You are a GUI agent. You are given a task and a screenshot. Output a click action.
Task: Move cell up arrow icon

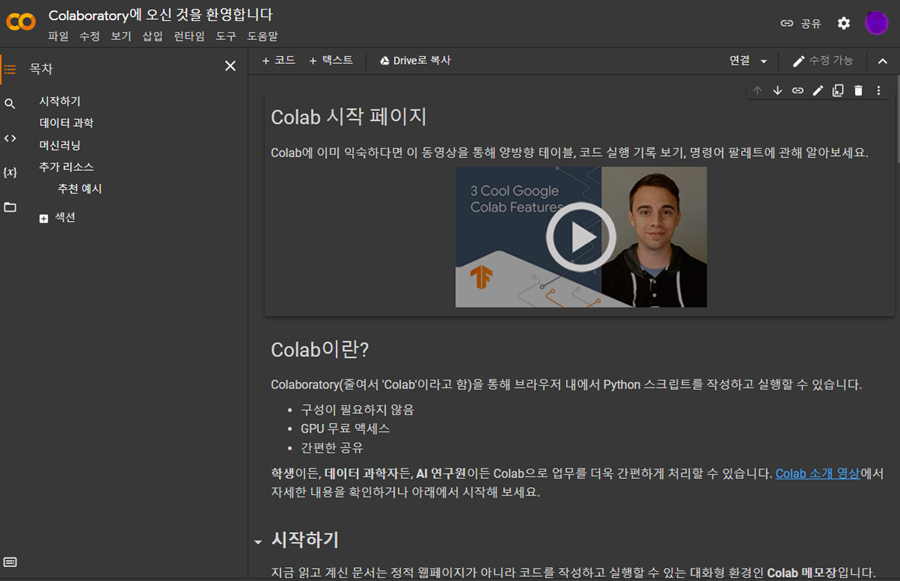pyautogui.click(x=757, y=91)
